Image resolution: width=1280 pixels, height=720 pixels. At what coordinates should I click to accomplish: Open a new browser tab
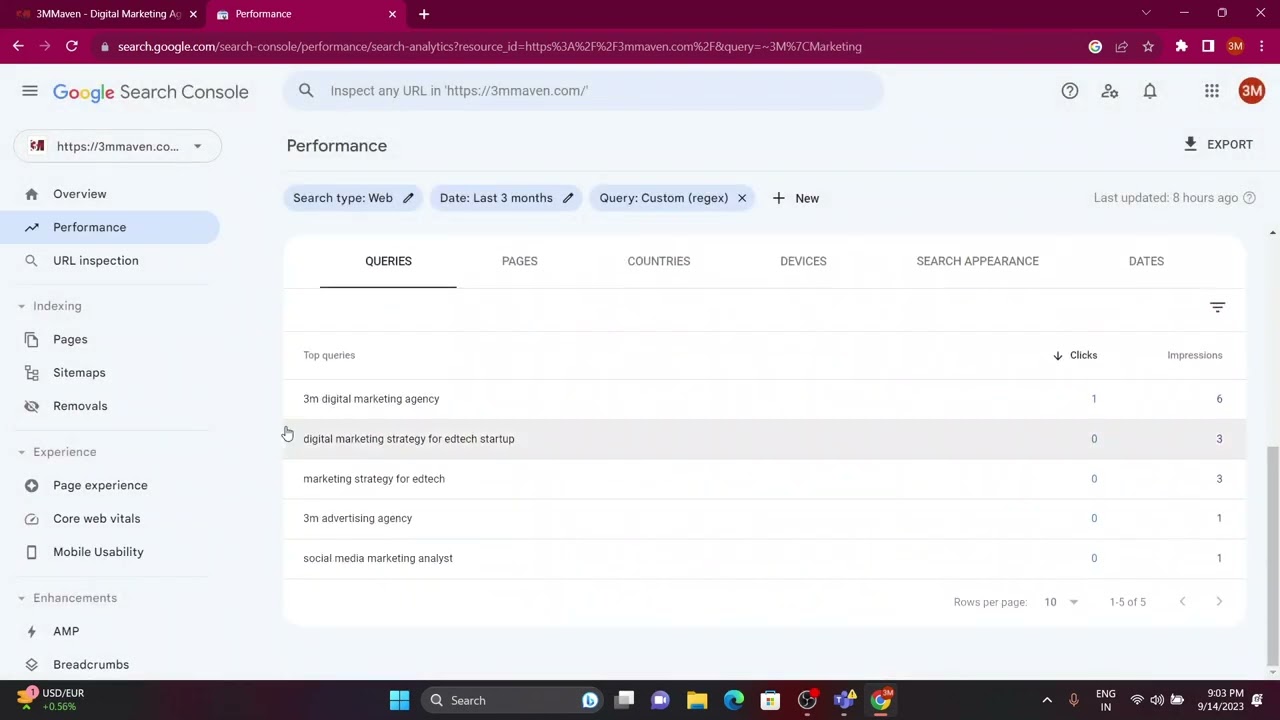pos(424,14)
